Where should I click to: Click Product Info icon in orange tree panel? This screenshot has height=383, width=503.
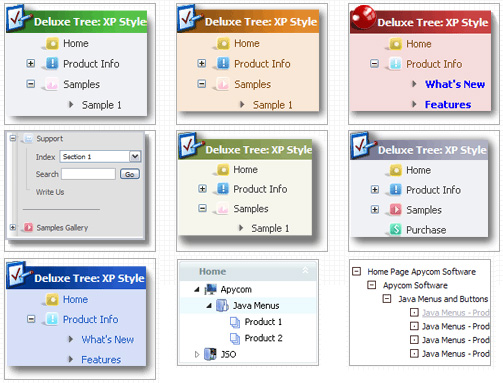[223, 63]
